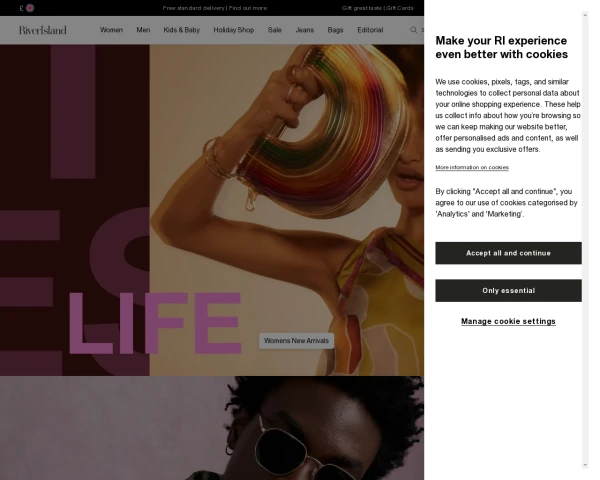Open the Men menu
Viewport: 600px width, 480px height.
coord(143,30)
